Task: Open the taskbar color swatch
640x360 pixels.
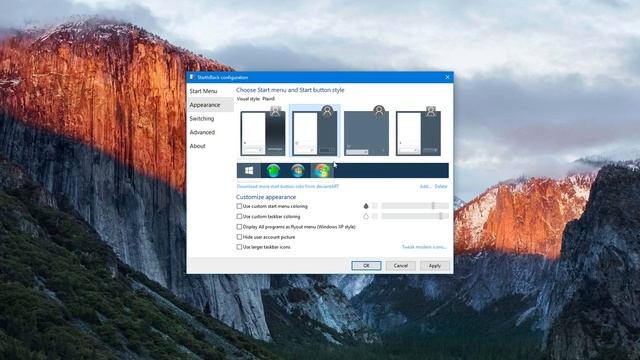Action: click(375, 216)
